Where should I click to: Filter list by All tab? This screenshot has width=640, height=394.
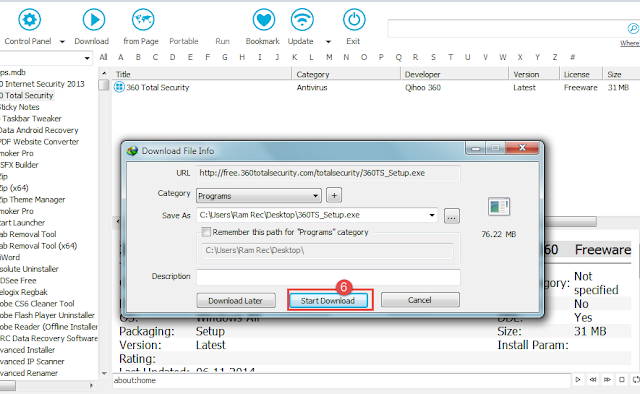(x=103, y=57)
